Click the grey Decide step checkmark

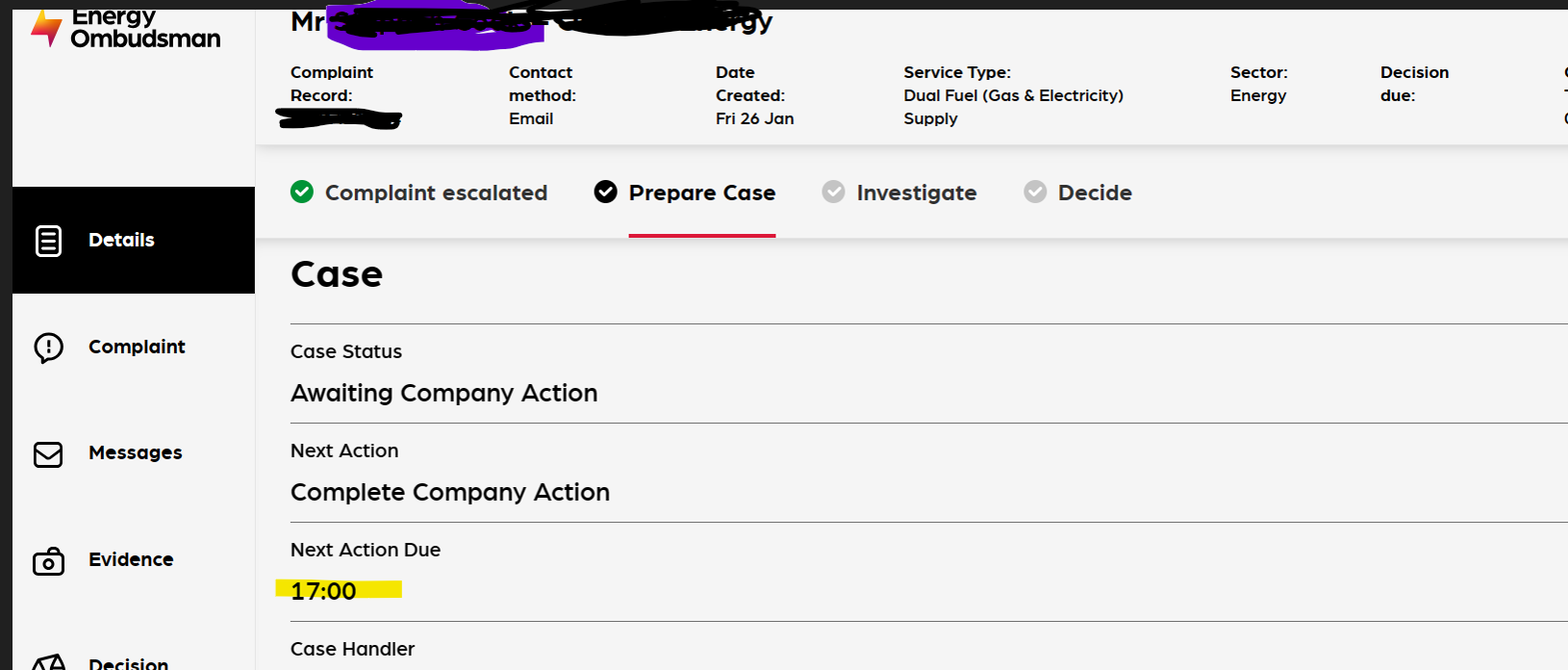(x=1035, y=192)
